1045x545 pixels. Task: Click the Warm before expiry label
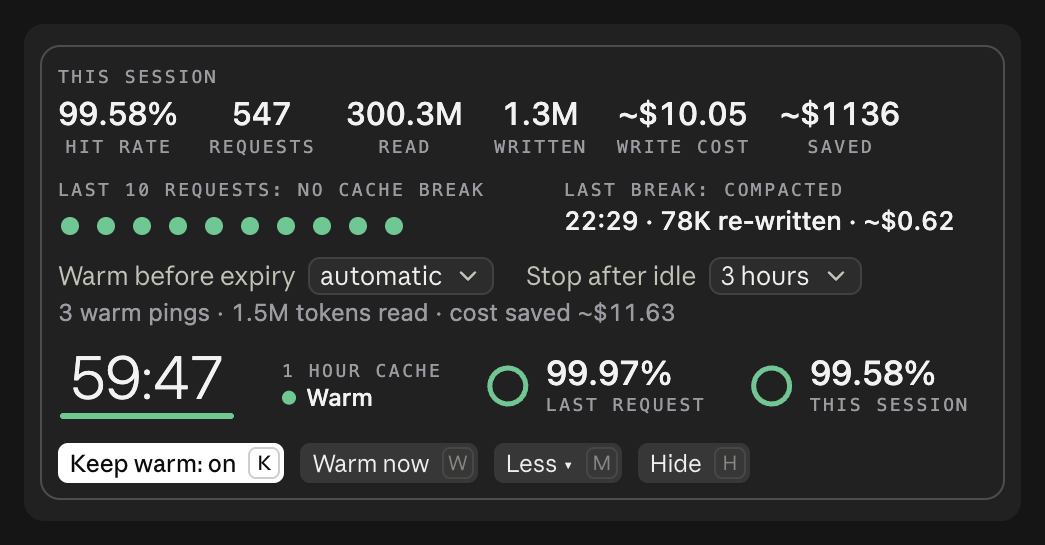[x=177, y=276]
